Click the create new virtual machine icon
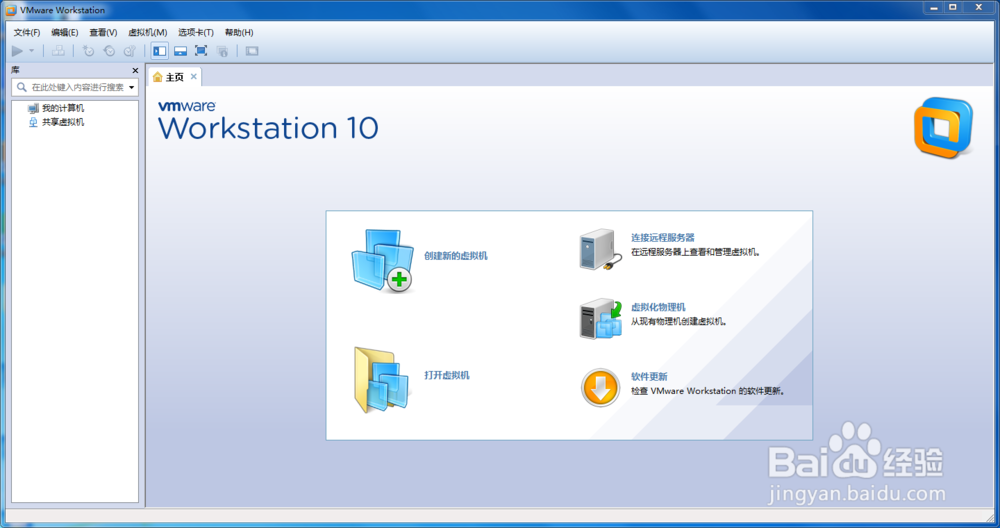 [382, 261]
